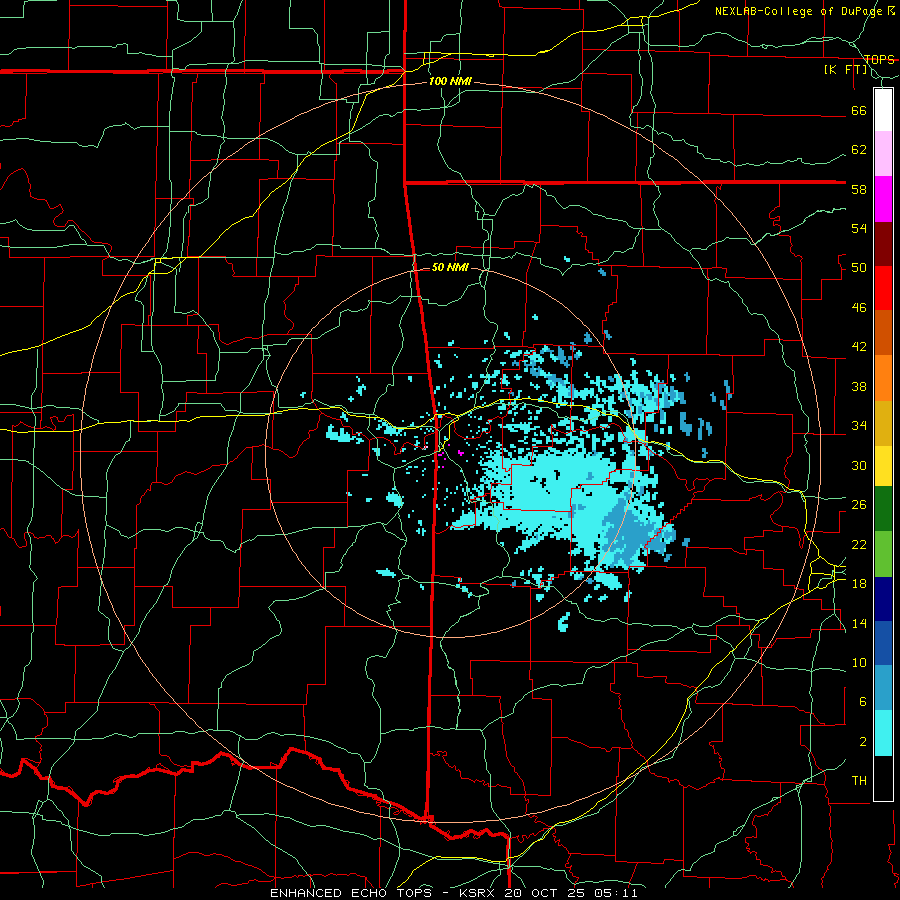Click the legend value '50'

859,268
